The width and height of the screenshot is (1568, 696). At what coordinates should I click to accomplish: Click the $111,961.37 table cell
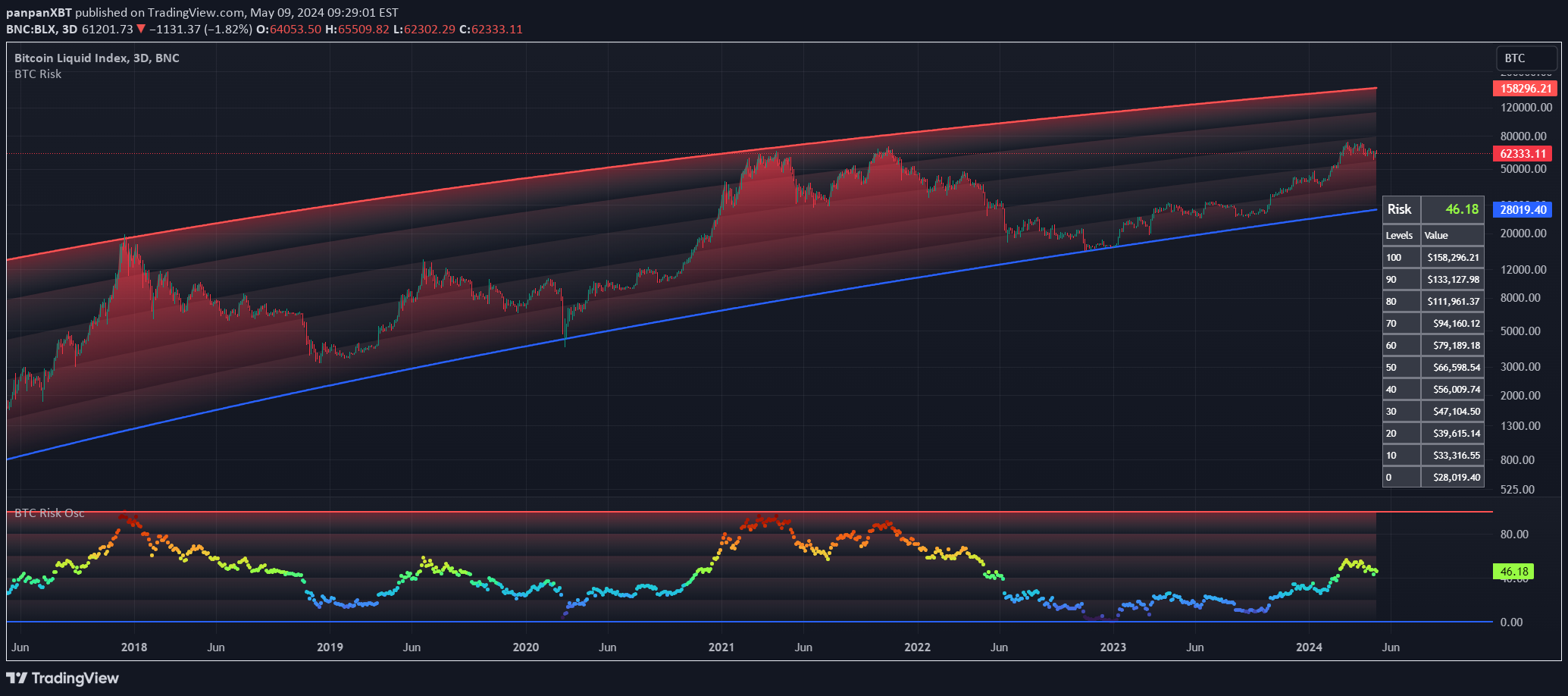1452,301
